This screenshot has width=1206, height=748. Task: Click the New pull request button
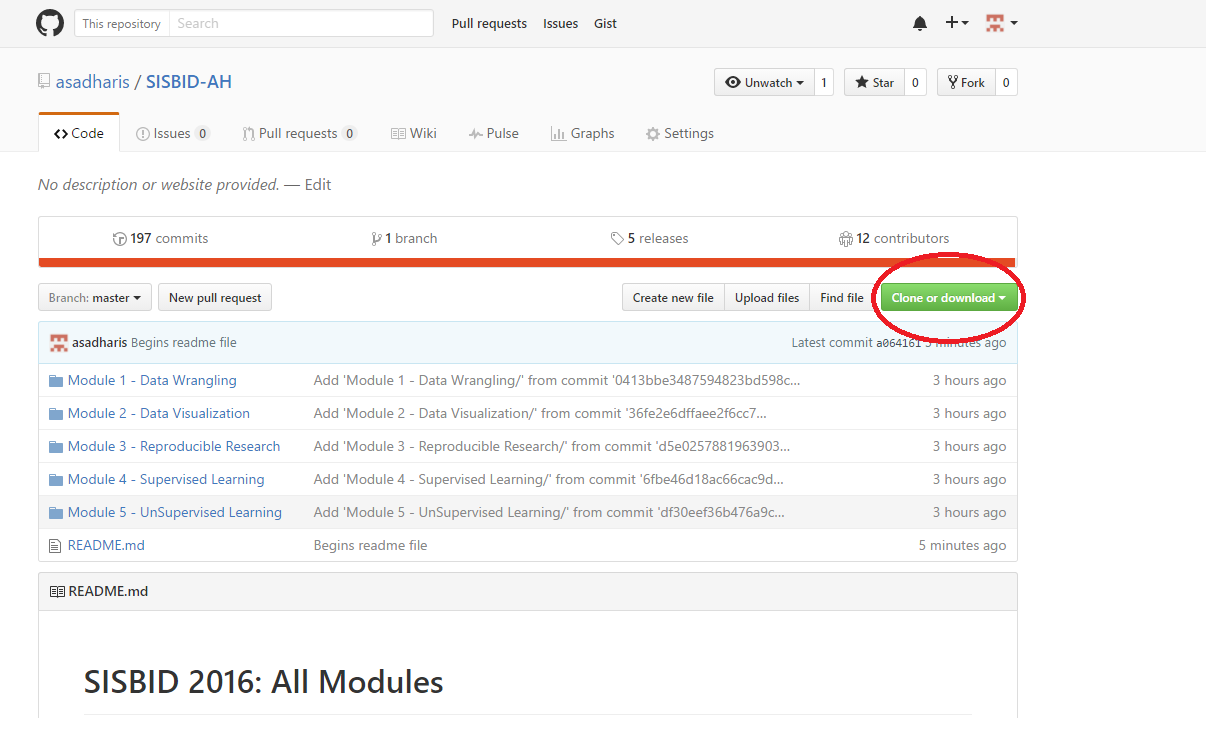(x=215, y=297)
